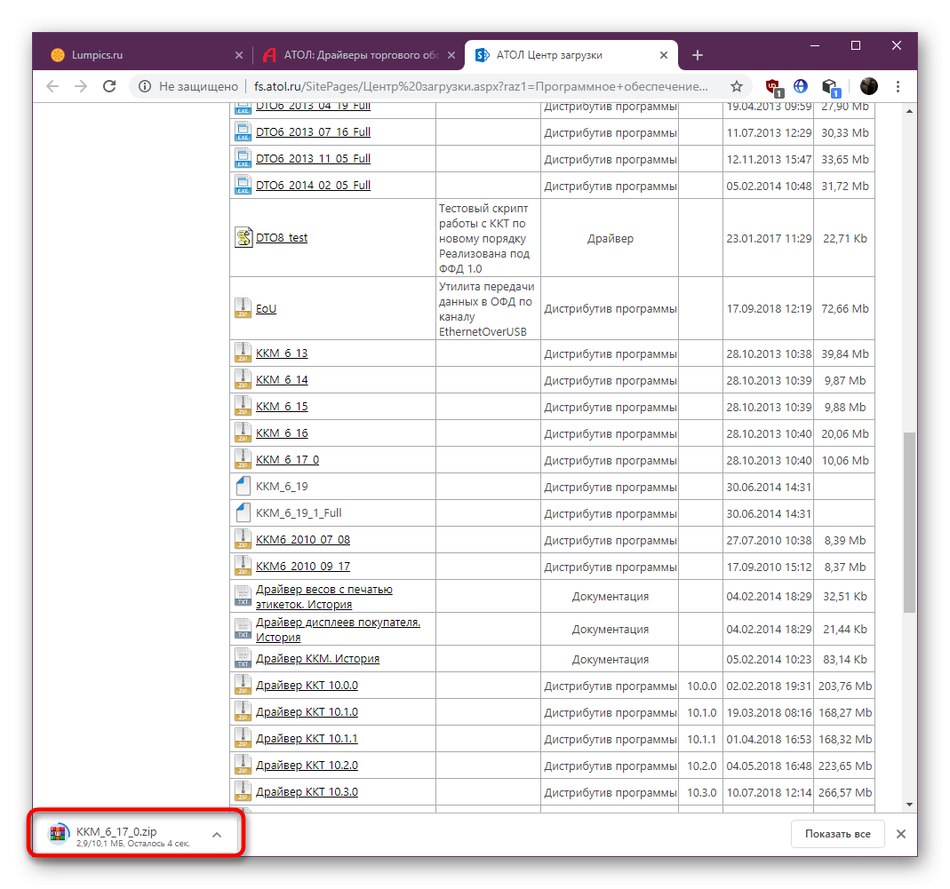
Task: Click the txt icon beside Драйвер ККМ. История
Action: tap(243, 658)
